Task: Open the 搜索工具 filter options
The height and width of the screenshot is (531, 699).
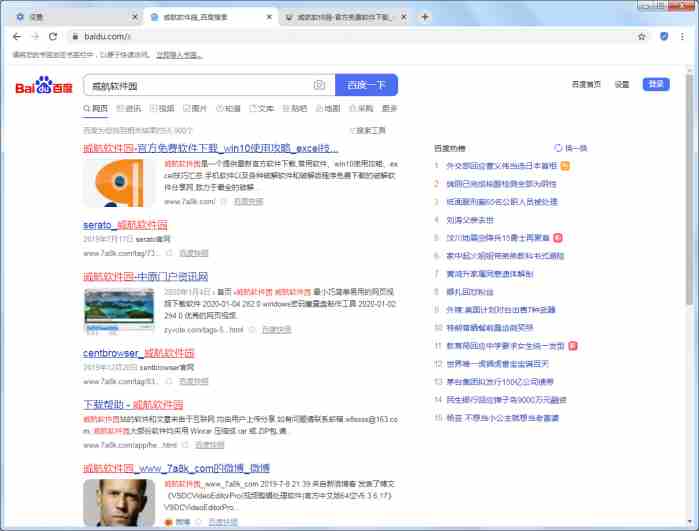Action: [x=368, y=131]
